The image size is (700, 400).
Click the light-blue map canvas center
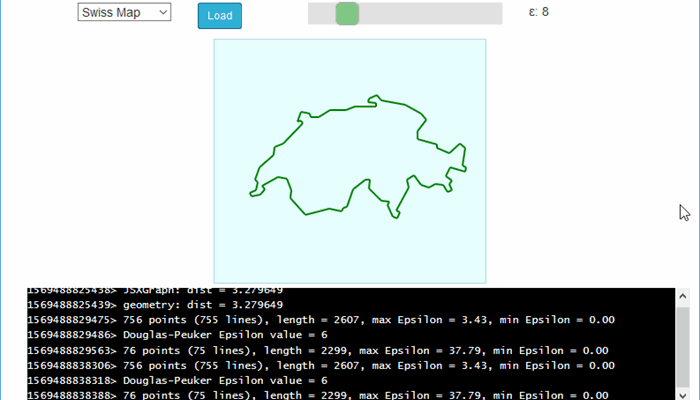(350, 161)
